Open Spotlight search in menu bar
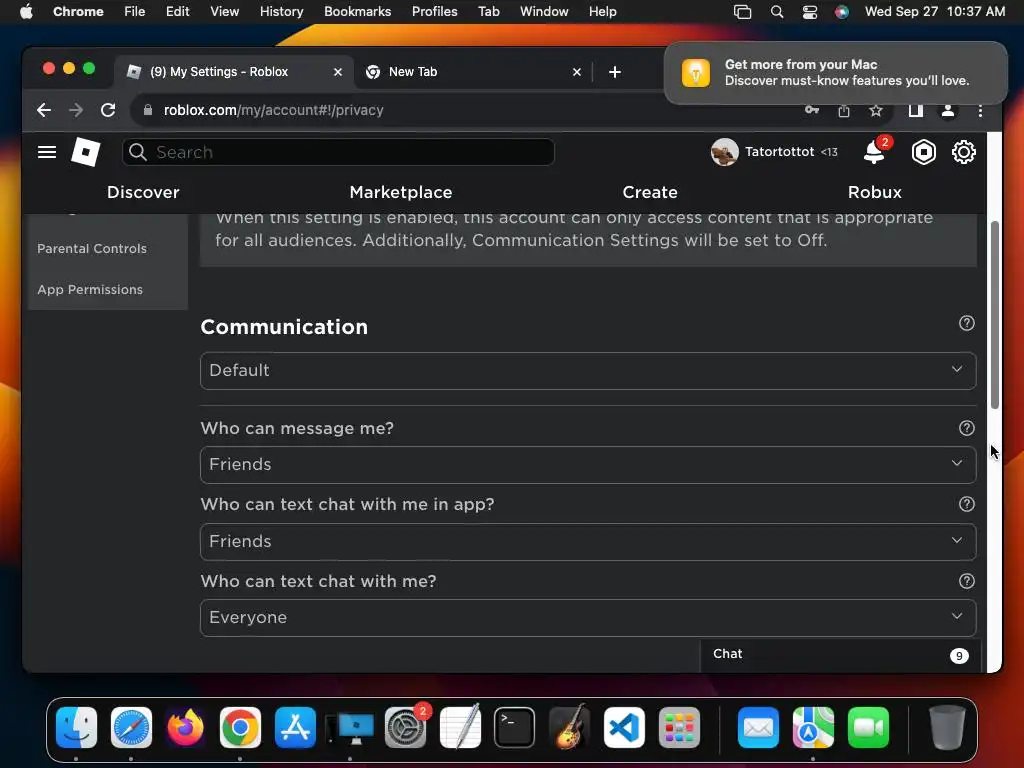The image size is (1024, 768). 776,11
